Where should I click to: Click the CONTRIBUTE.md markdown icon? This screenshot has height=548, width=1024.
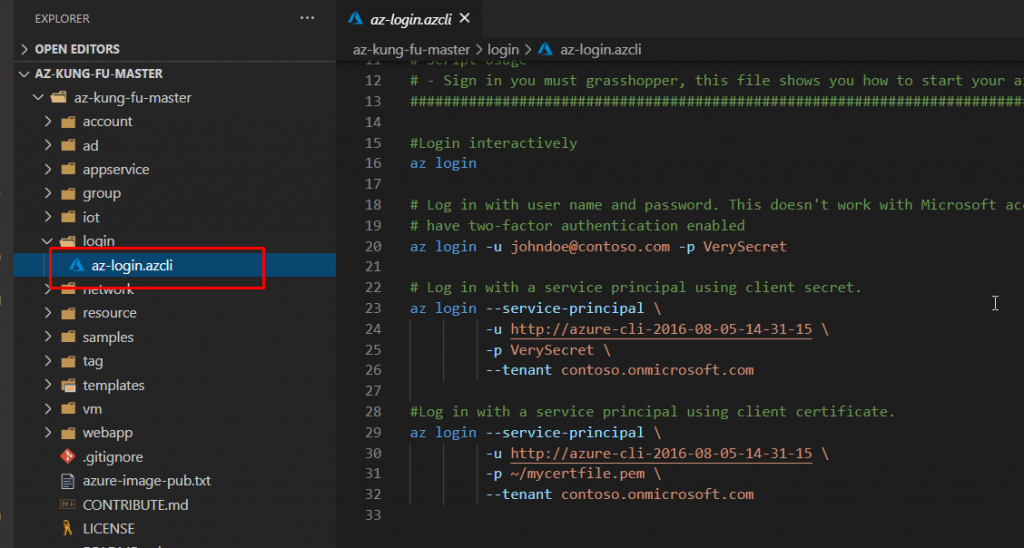[68, 505]
